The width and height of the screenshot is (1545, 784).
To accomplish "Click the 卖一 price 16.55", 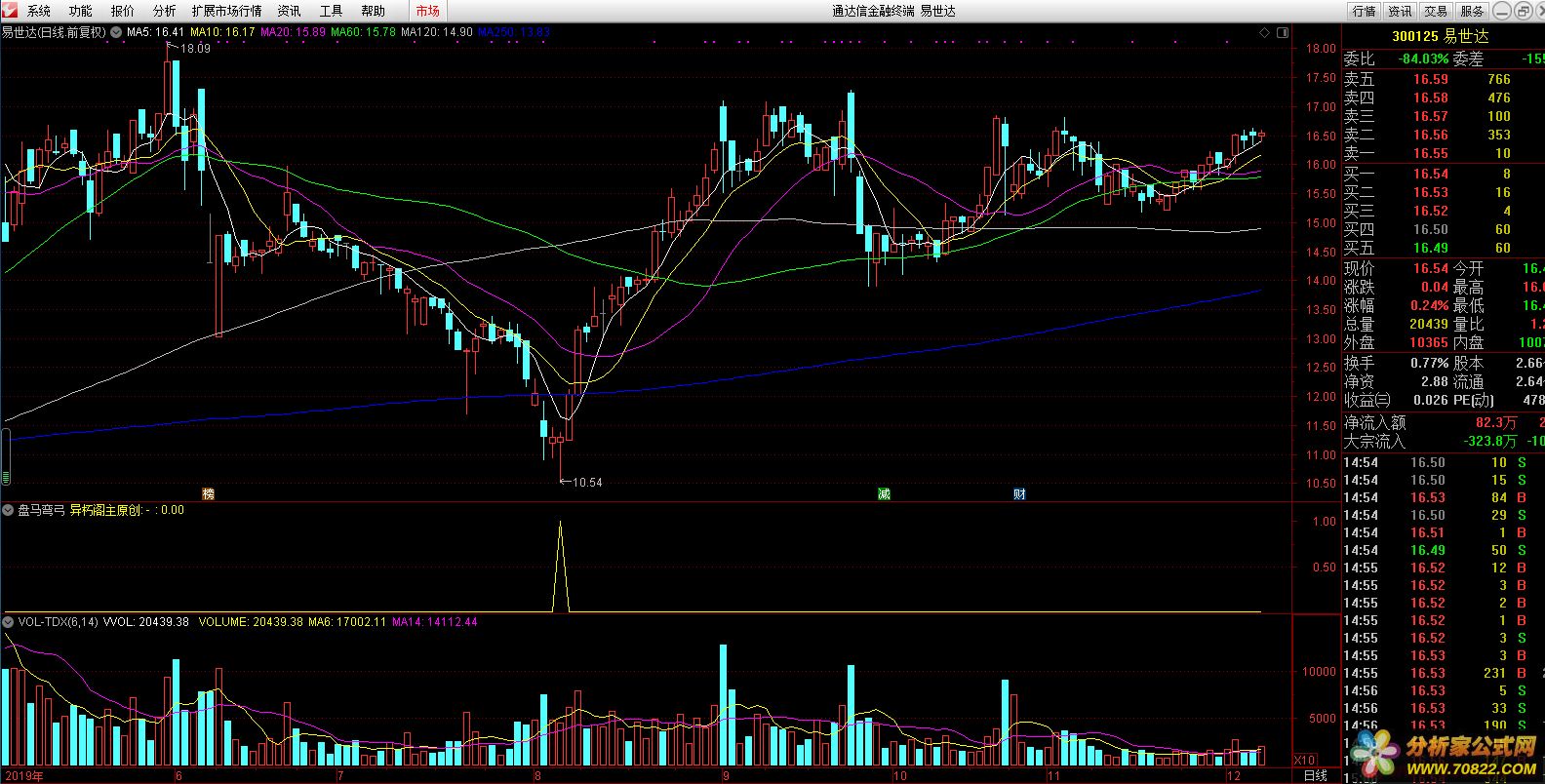I will click(1430, 153).
